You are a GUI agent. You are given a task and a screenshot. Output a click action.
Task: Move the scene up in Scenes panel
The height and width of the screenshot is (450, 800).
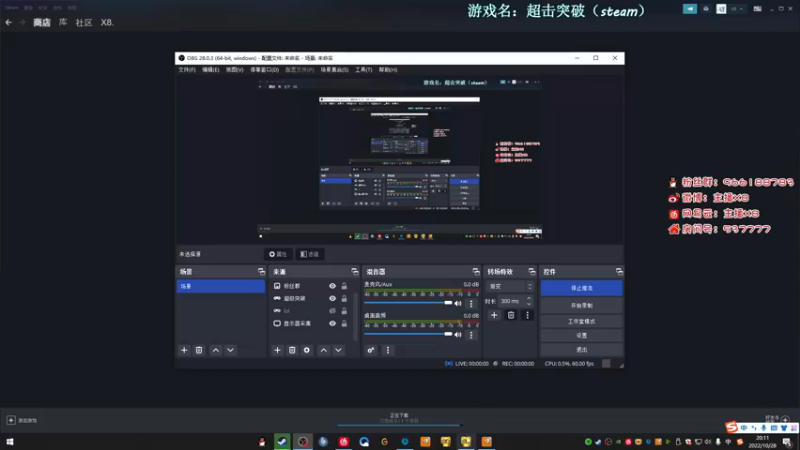[216, 351]
